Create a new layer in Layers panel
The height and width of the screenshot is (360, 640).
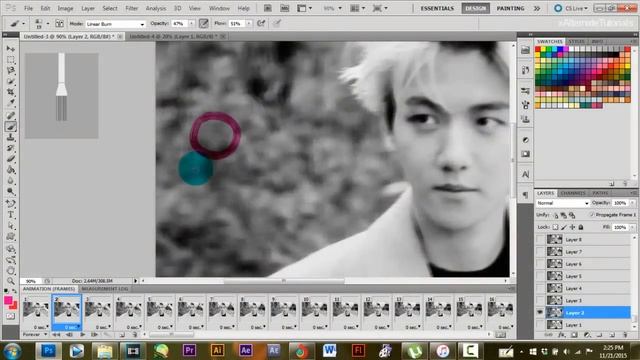pyautogui.click(x=612, y=335)
